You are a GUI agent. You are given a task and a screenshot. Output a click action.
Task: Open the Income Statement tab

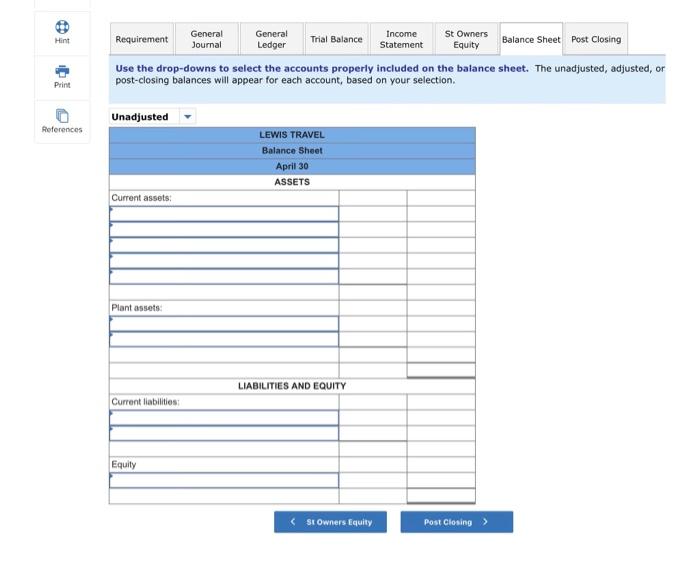coord(401,39)
